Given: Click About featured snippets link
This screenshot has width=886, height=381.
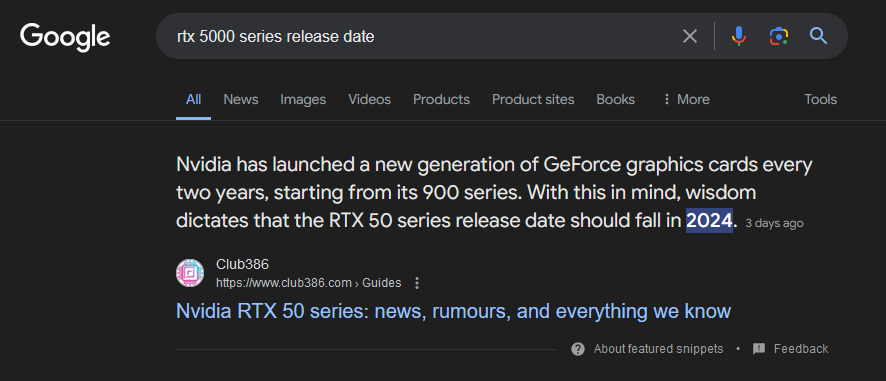Looking at the screenshot, I should click(x=658, y=349).
